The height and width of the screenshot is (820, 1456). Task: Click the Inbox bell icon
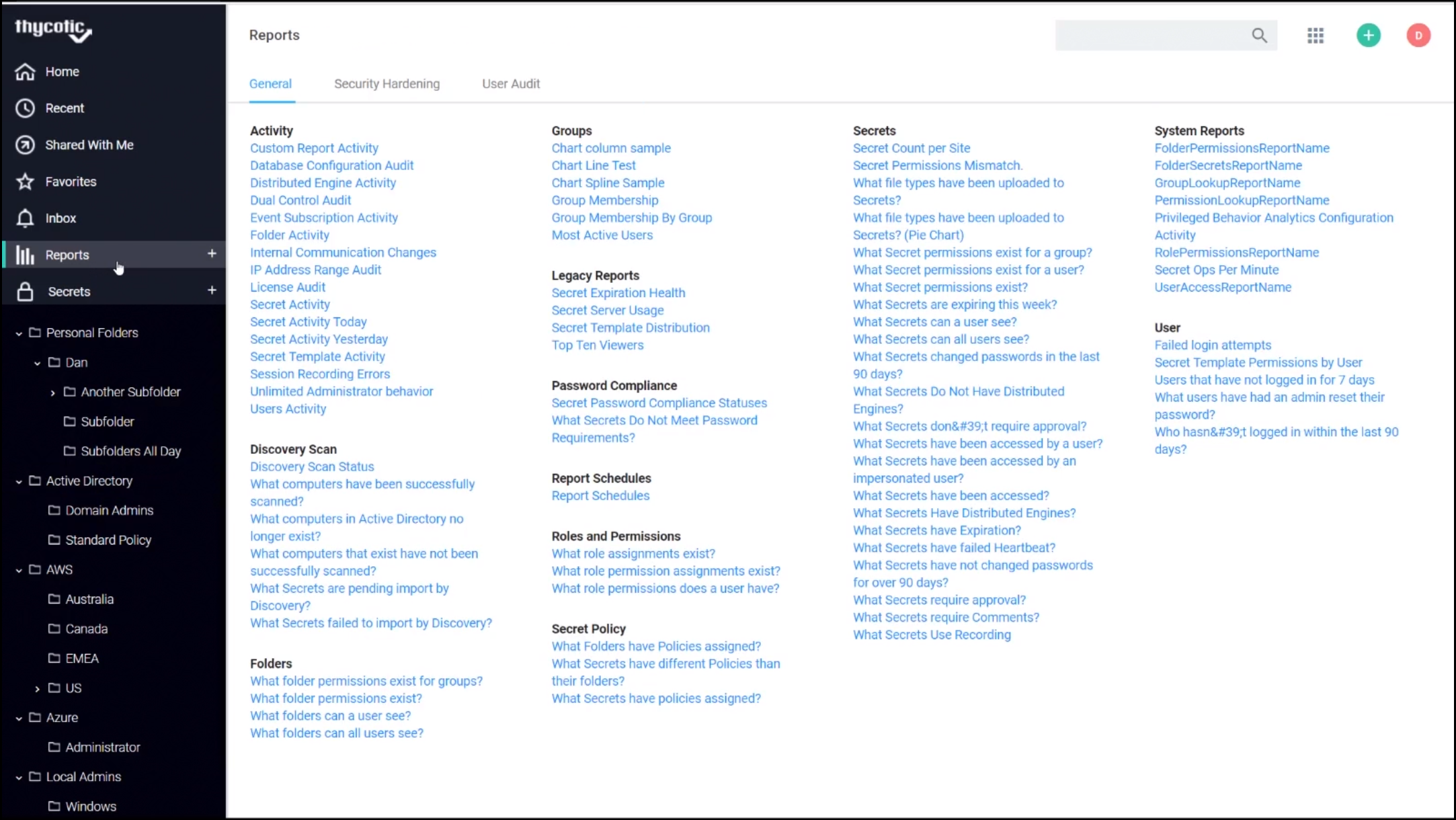click(25, 218)
